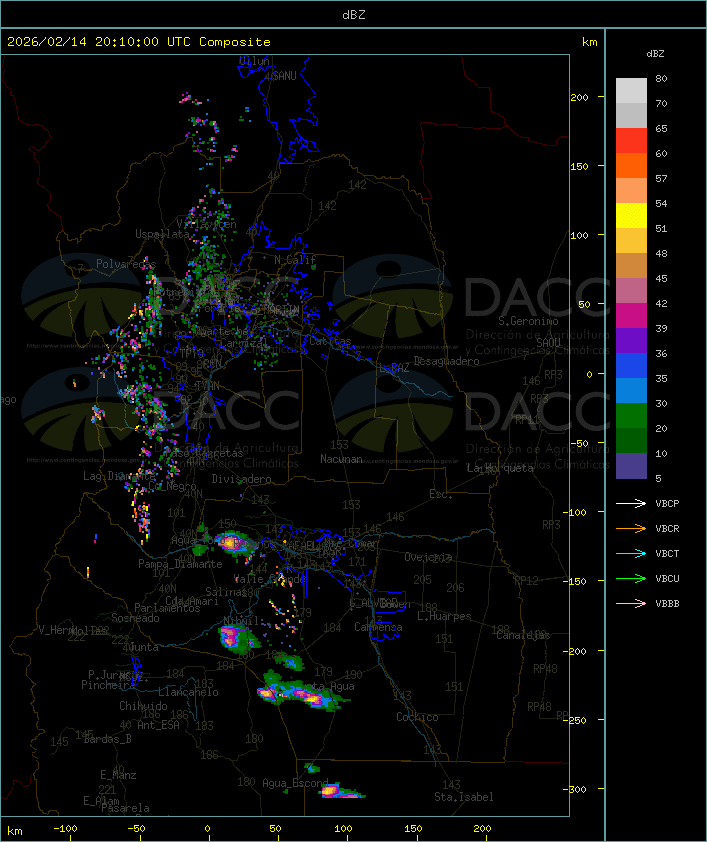Click the cyan VBCT arrow icon
707x842 pixels.
[x=631, y=553]
